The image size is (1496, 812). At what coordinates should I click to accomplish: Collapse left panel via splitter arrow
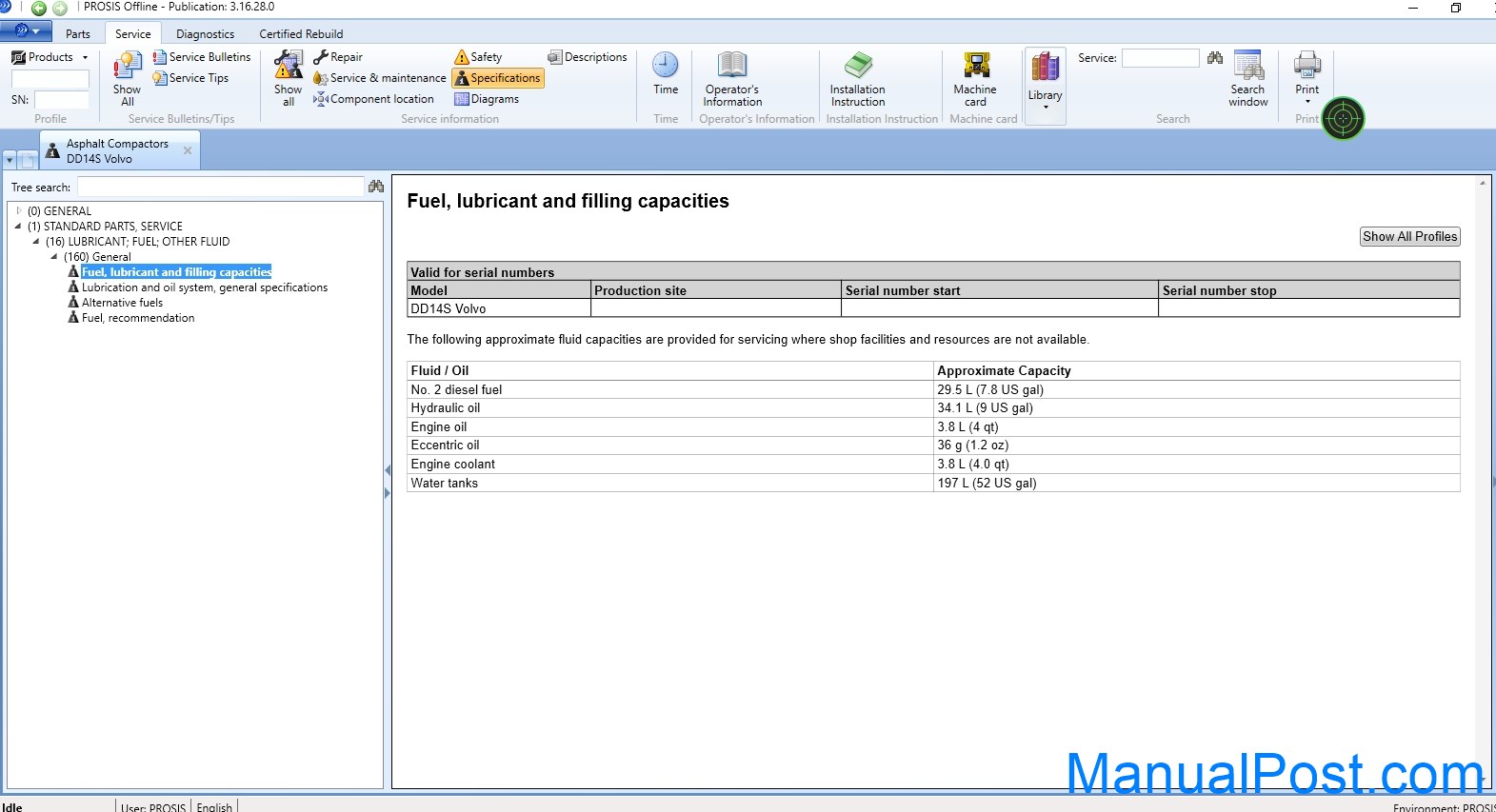(x=388, y=470)
